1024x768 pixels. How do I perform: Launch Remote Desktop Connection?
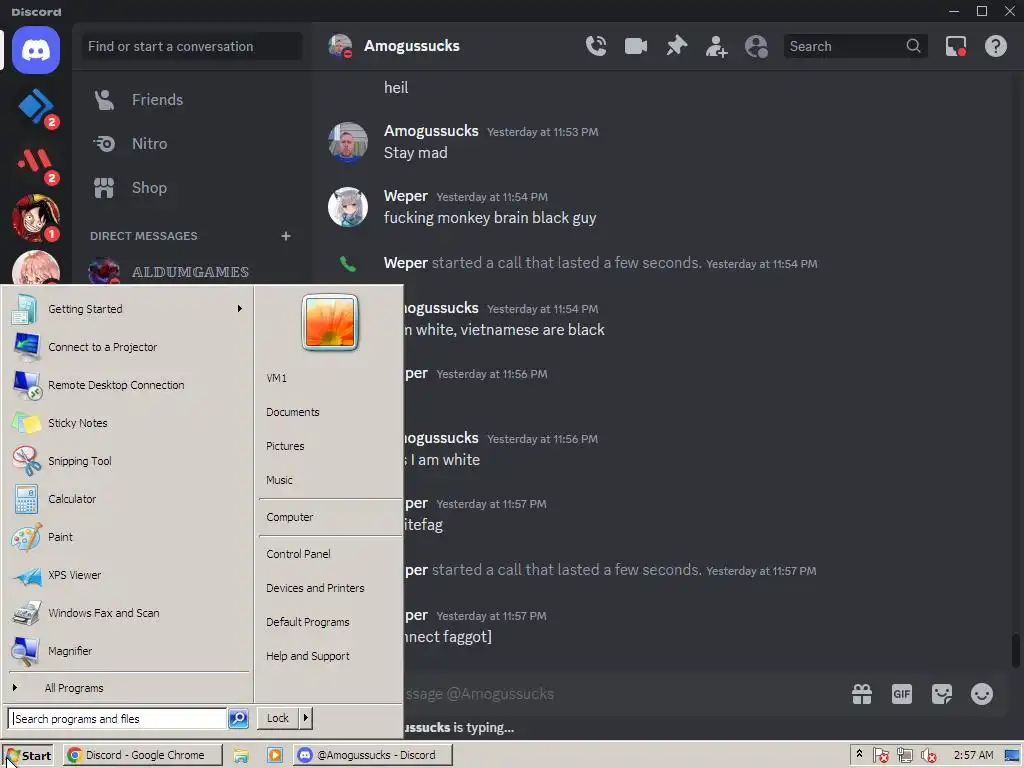(x=128, y=385)
